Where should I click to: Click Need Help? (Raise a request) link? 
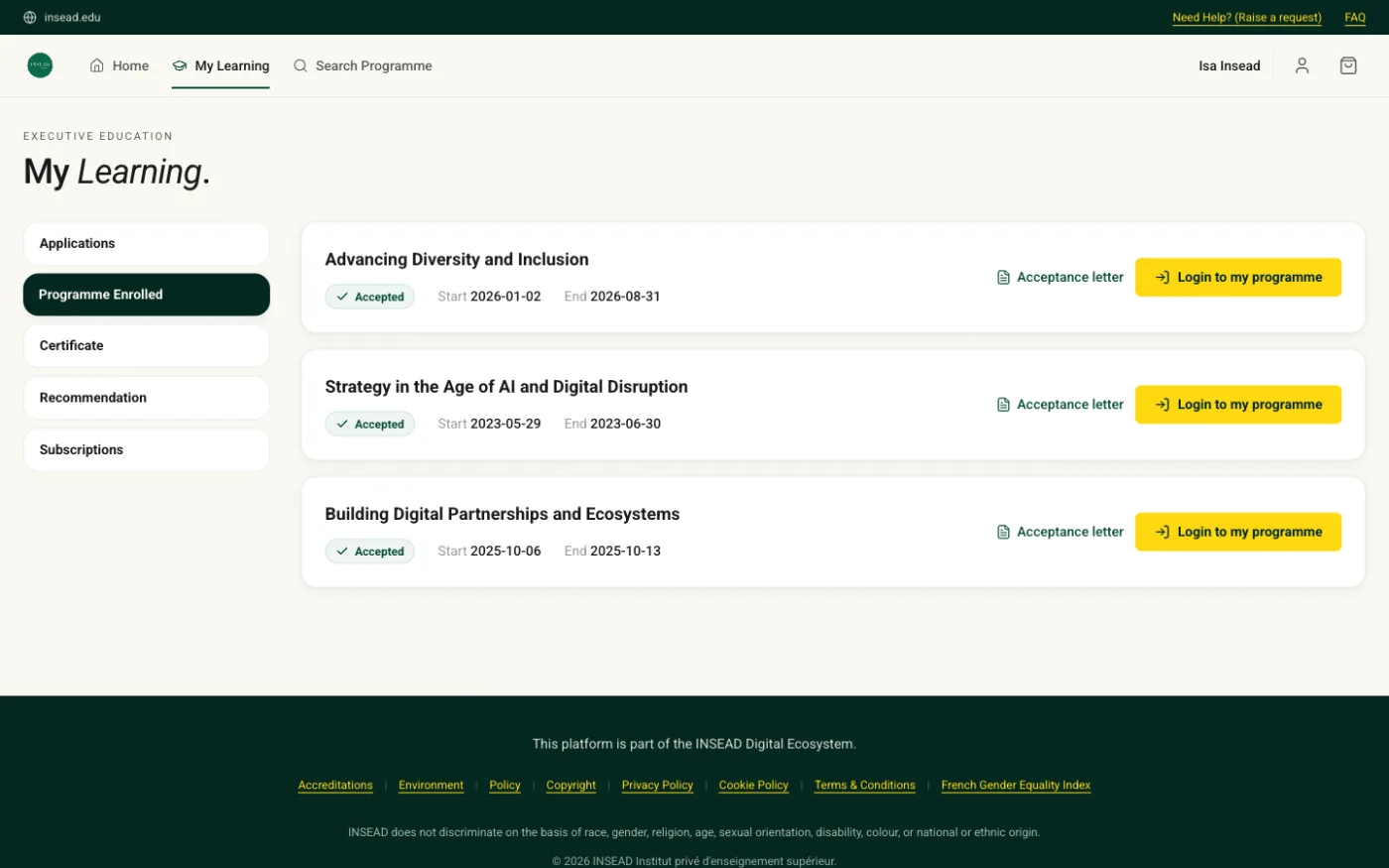(1246, 17)
